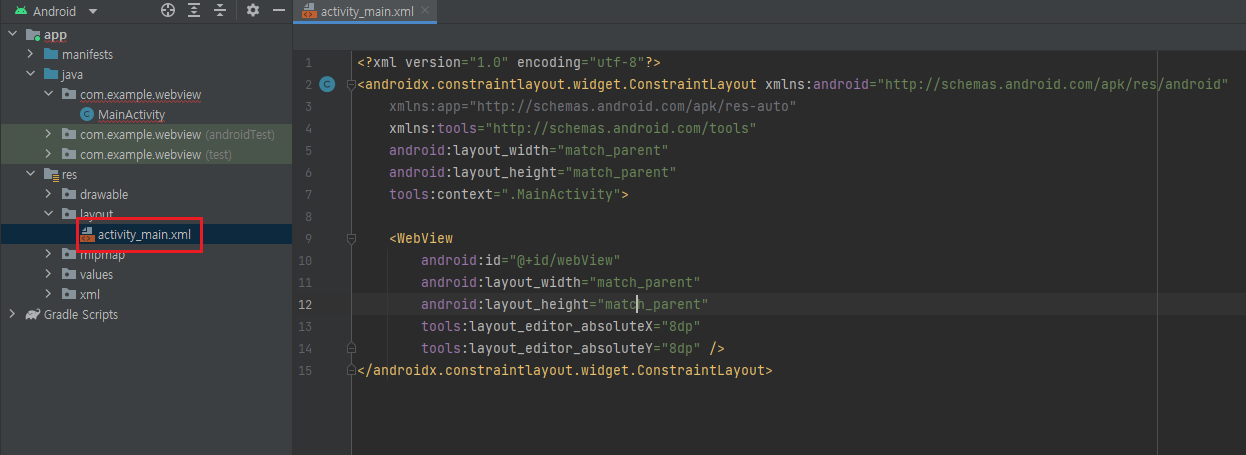Click the Gradle Scripts elephant icon
Screen dimensions: 1246x455
[33, 314]
